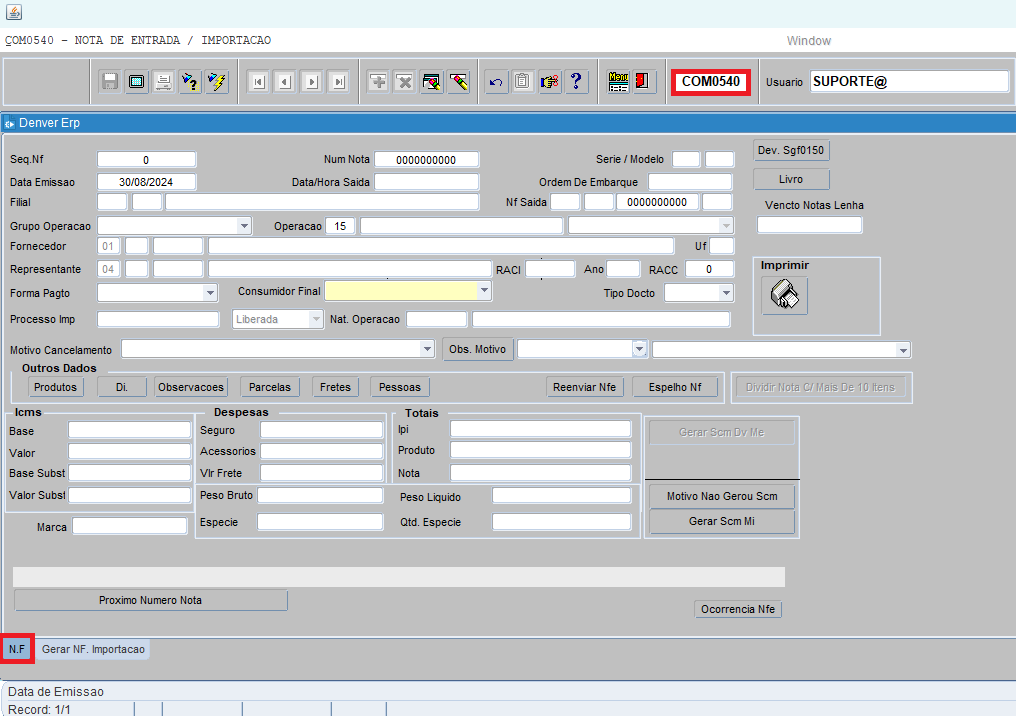Click the Data Emissao date field
This screenshot has width=1016, height=716.
(x=146, y=182)
